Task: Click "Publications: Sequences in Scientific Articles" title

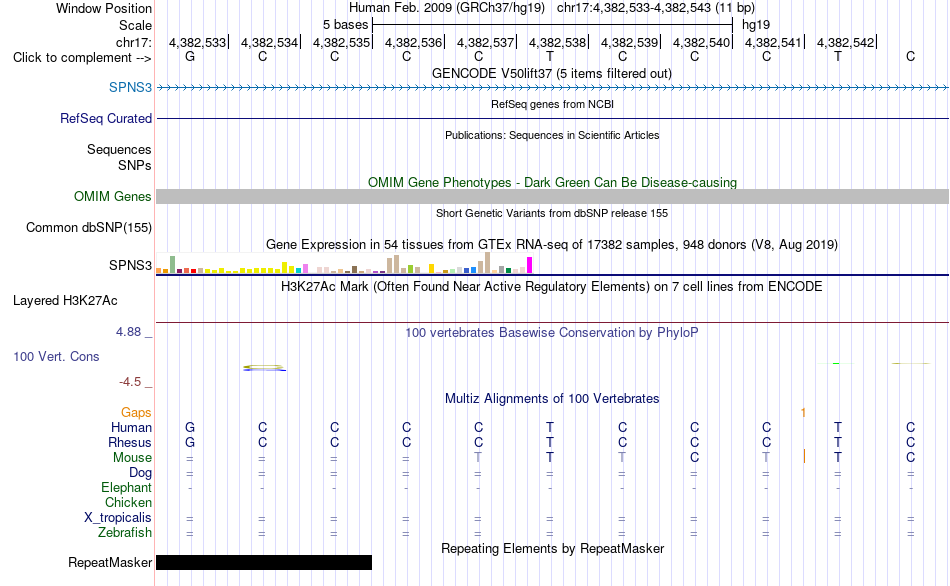Action: click(x=552, y=135)
